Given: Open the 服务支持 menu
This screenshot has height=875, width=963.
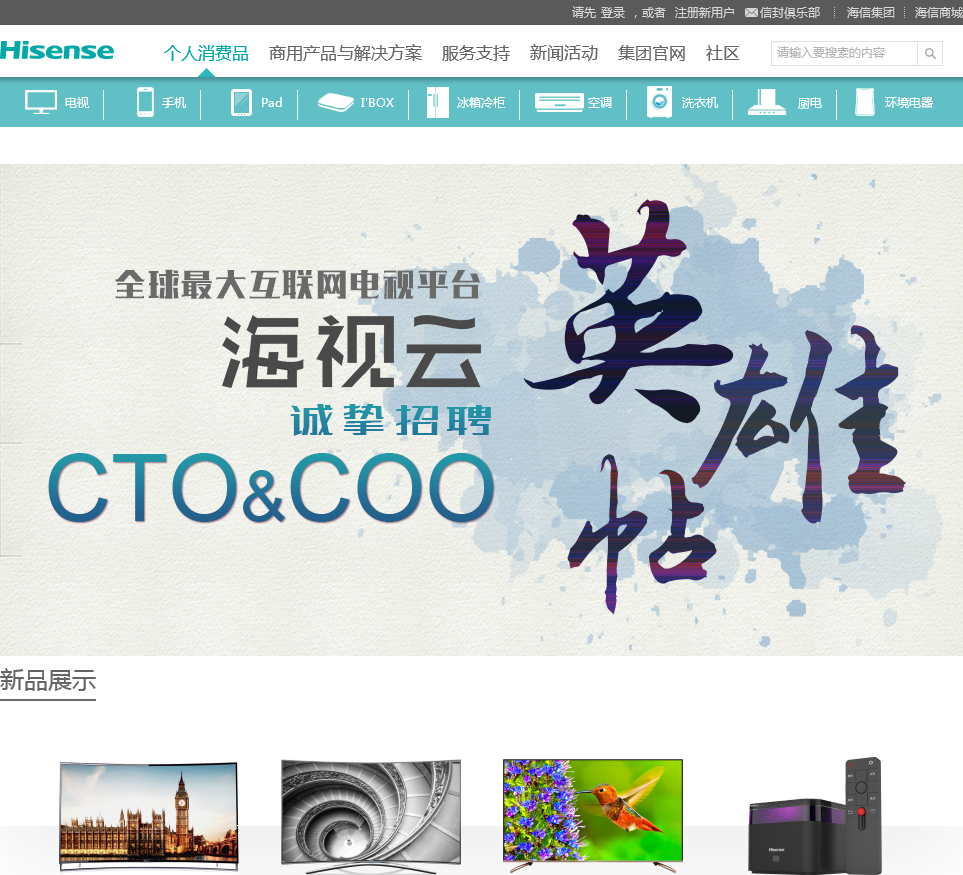Looking at the screenshot, I should tap(475, 53).
